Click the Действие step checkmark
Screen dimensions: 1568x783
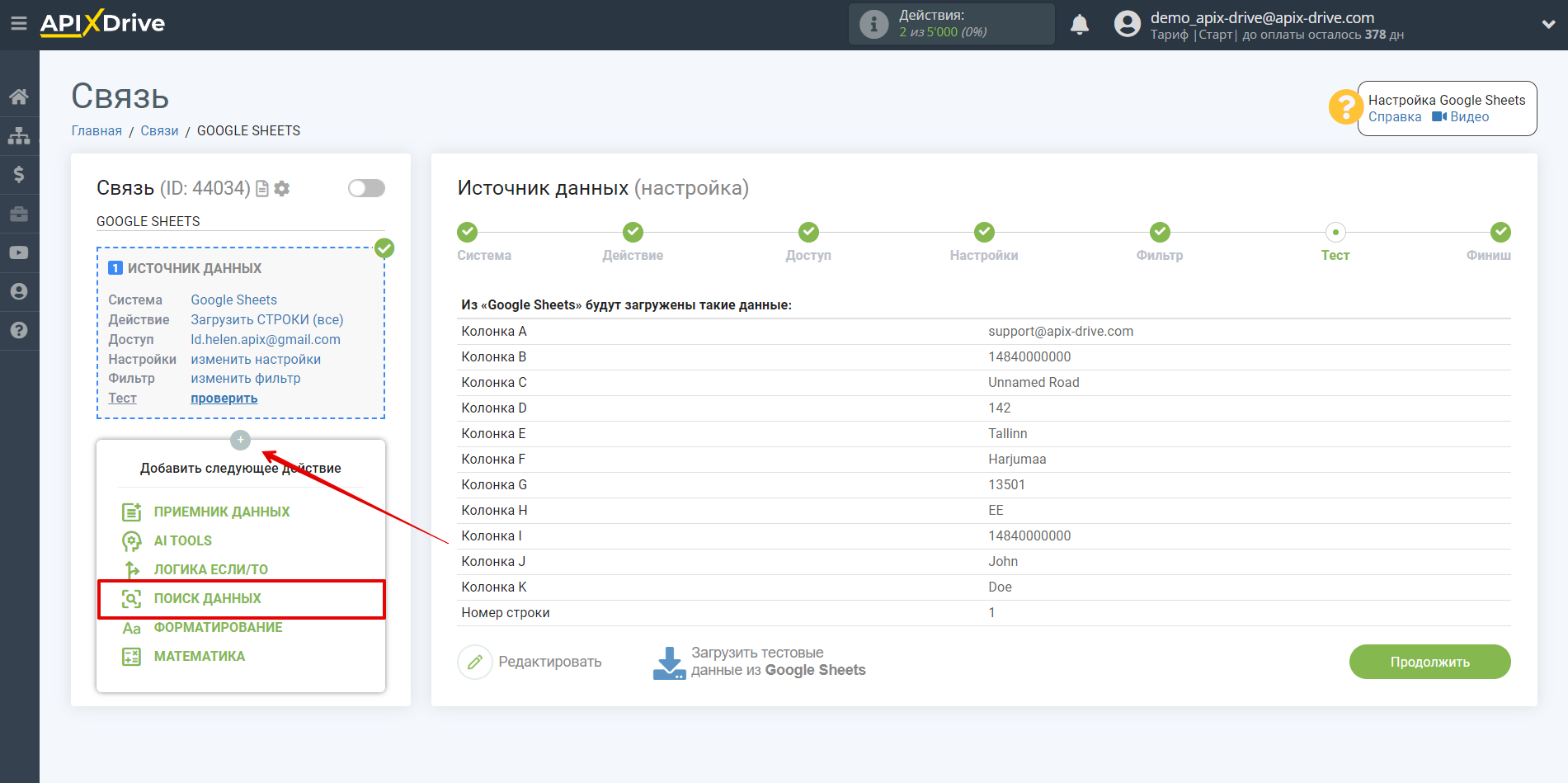[x=633, y=232]
